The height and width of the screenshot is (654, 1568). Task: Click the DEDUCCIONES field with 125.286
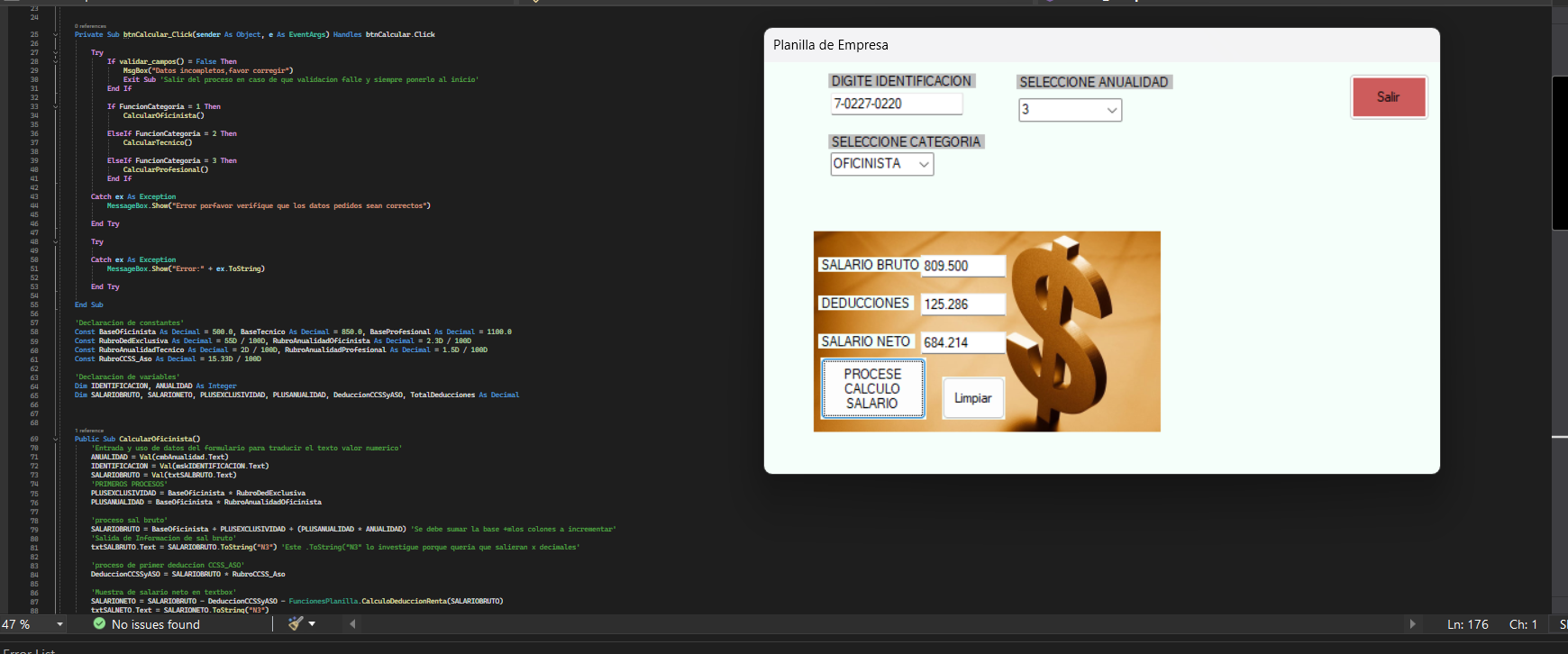962,304
